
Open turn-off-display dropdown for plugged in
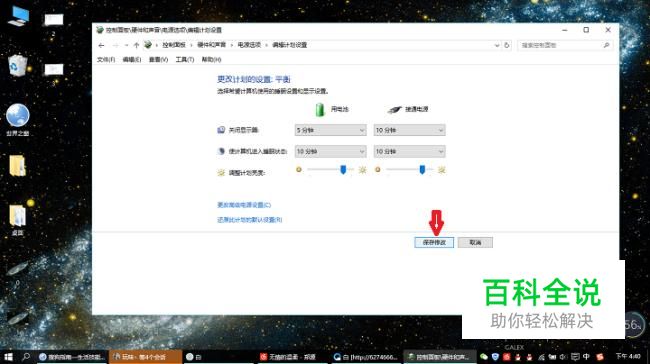pos(409,130)
